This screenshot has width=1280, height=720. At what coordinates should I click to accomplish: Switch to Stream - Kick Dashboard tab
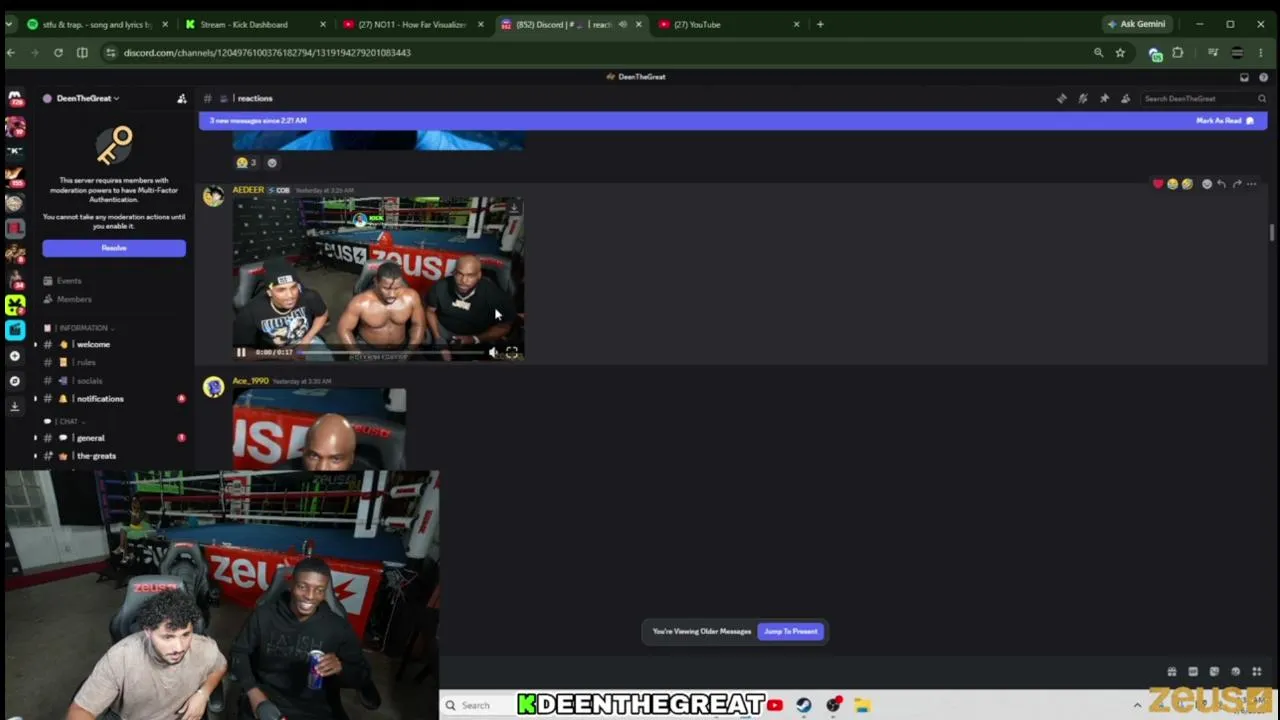coord(255,24)
